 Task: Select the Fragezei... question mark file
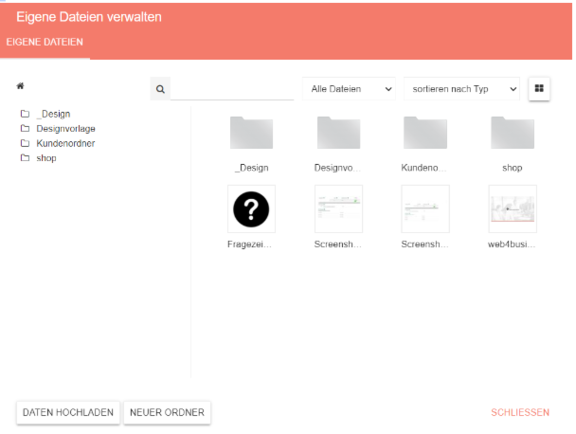pyautogui.click(x=251, y=209)
